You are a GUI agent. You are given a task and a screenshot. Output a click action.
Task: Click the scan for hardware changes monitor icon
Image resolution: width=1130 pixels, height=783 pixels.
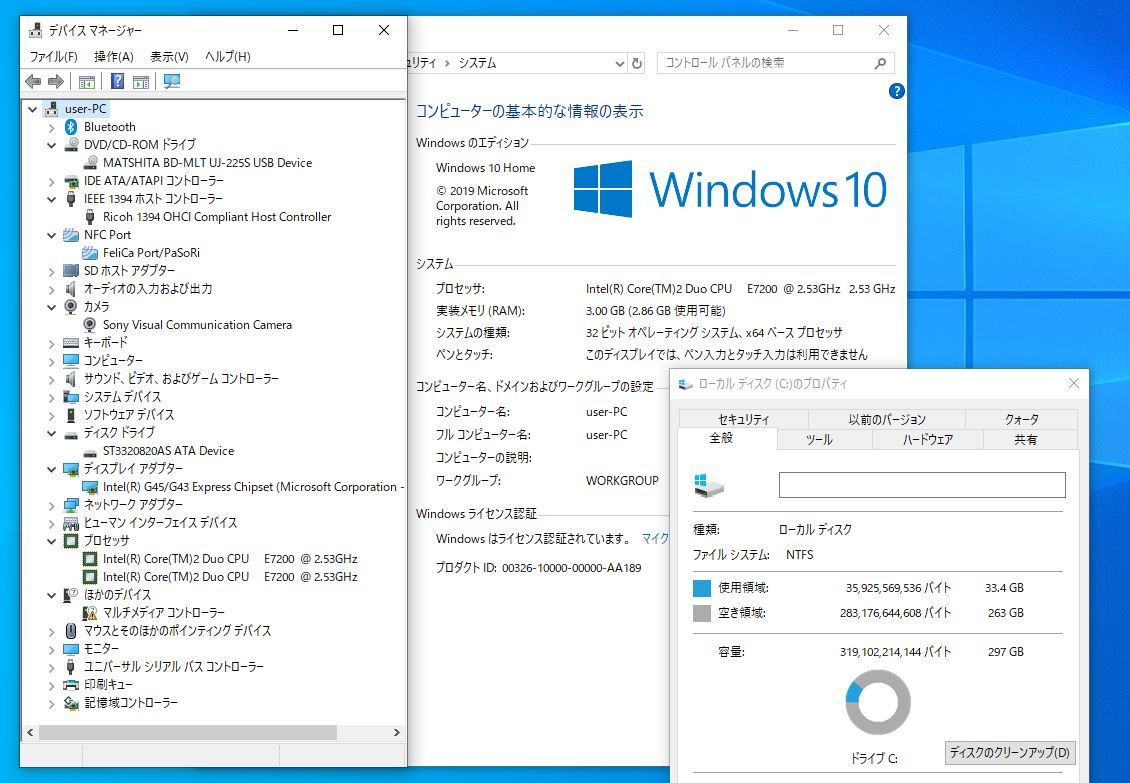[x=172, y=81]
